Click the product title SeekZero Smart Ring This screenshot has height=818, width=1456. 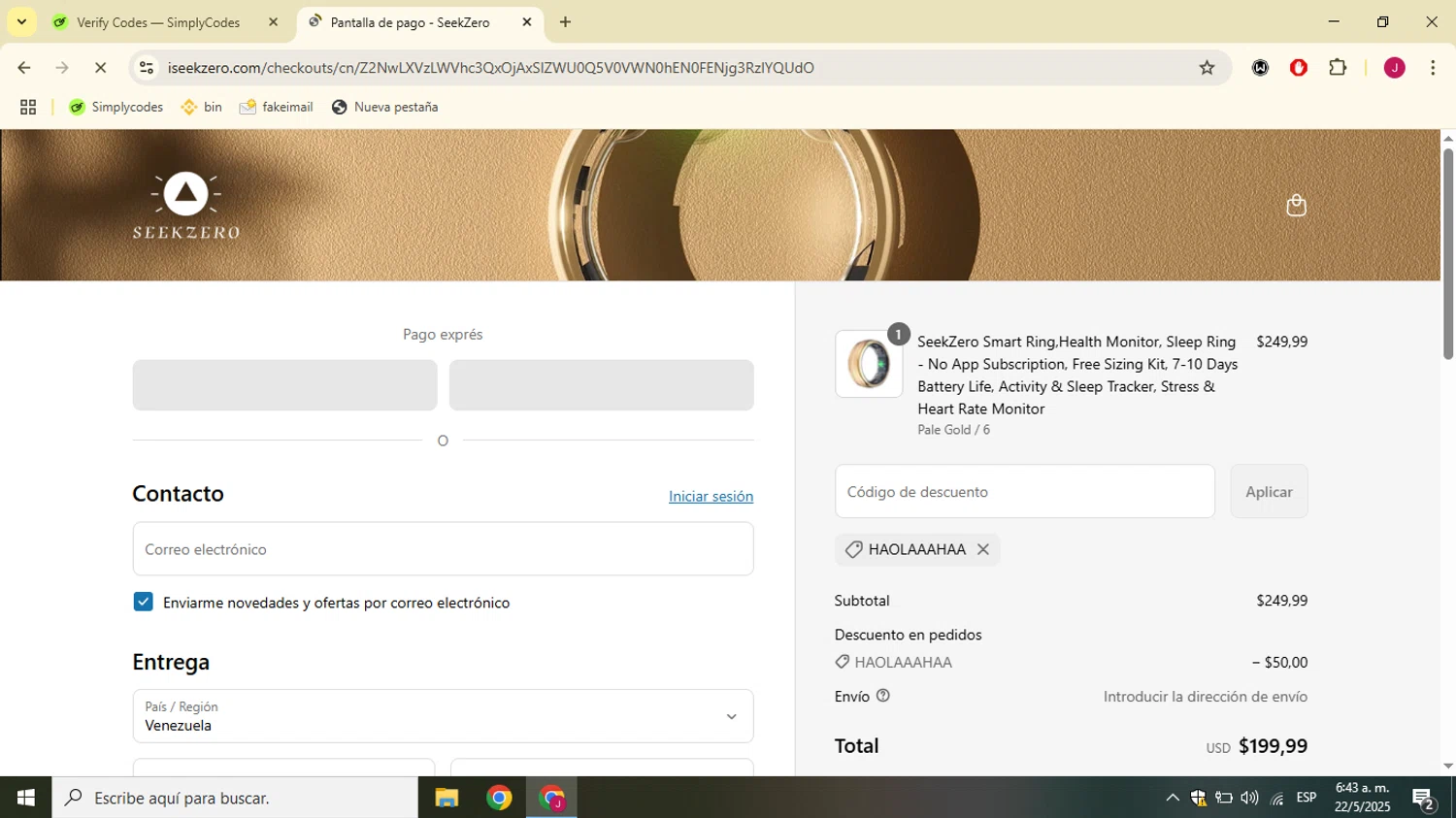(x=1077, y=376)
